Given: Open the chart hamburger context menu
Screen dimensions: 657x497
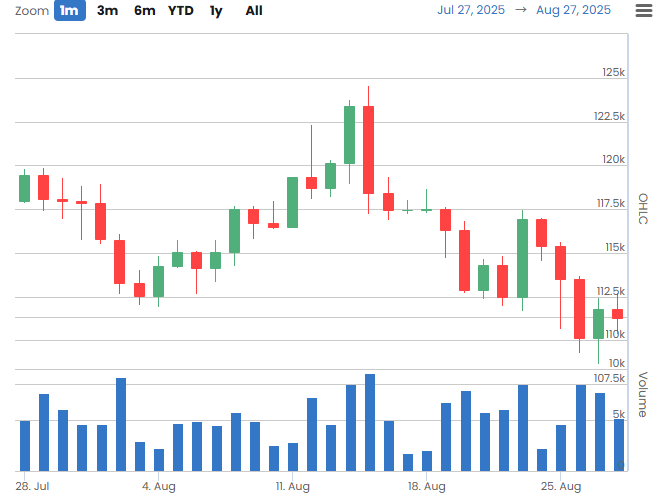Looking at the screenshot, I should (644, 10).
